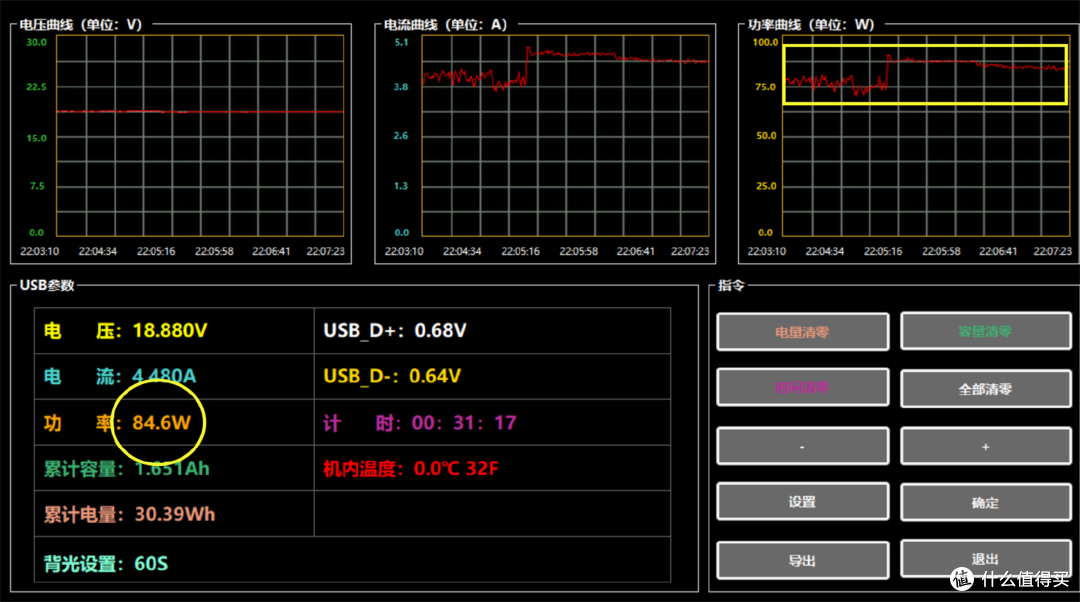
Task: Click the 指令 panel heading
Action: coord(731,285)
